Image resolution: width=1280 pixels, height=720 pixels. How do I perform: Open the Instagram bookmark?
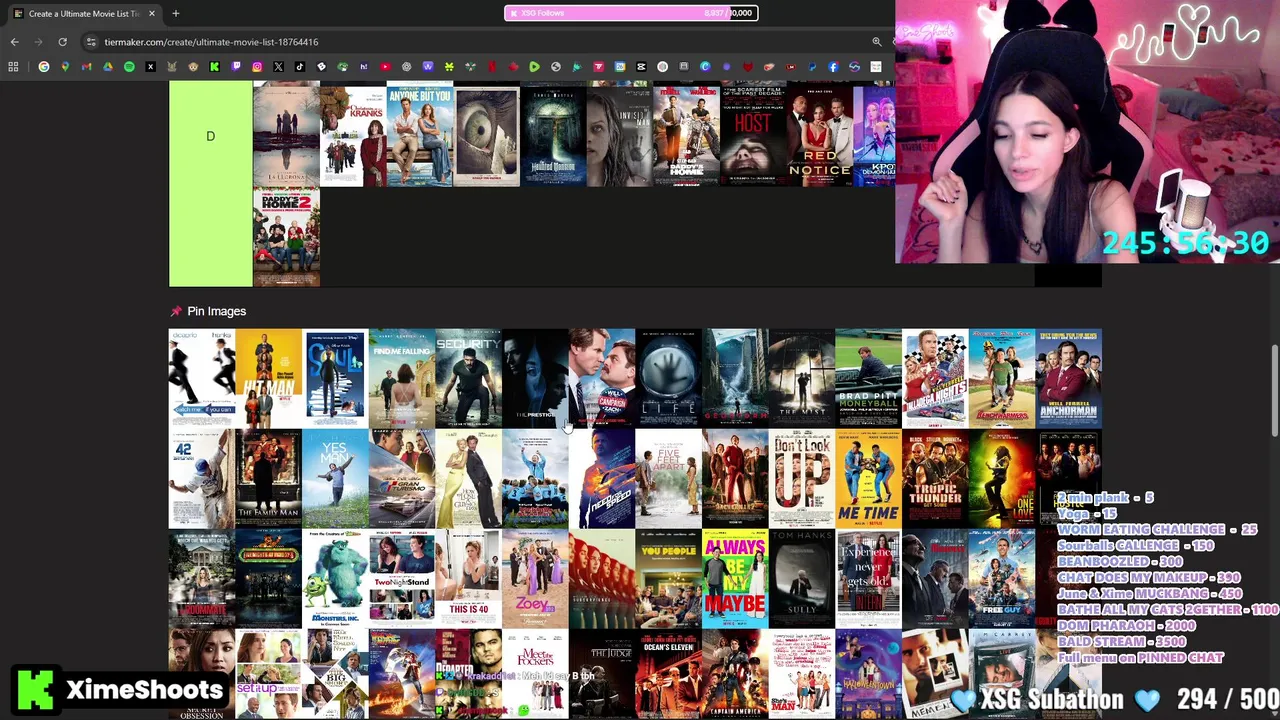[257, 67]
